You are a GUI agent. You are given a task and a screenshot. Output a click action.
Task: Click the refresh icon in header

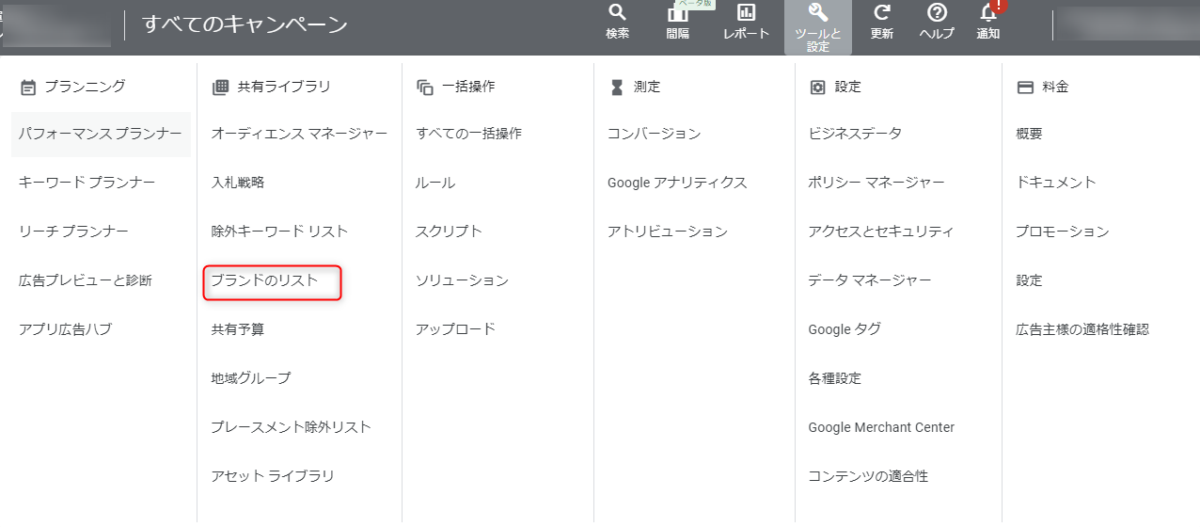pos(881,14)
